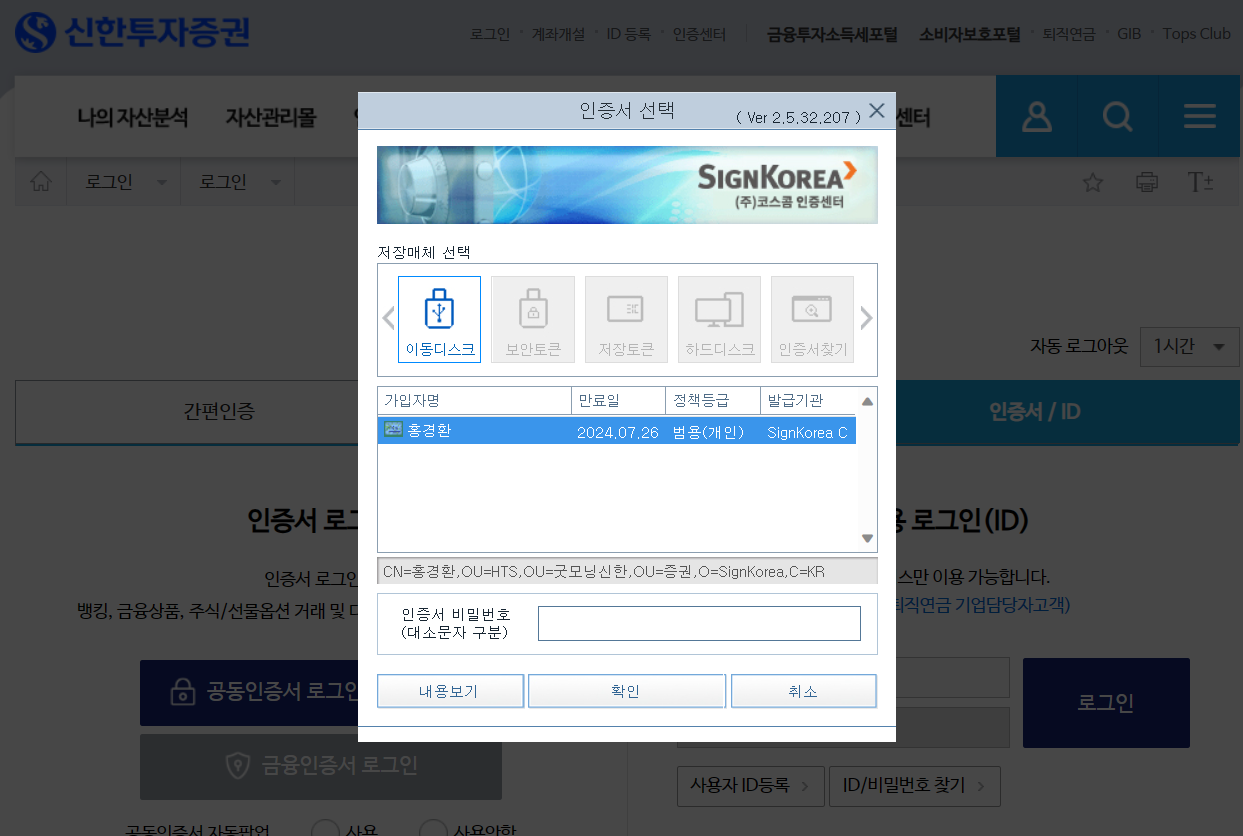The height and width of the screenshot is (836, 1243).
Task: Click the 금융인증서 로그인 button
Action: (321, 766)
